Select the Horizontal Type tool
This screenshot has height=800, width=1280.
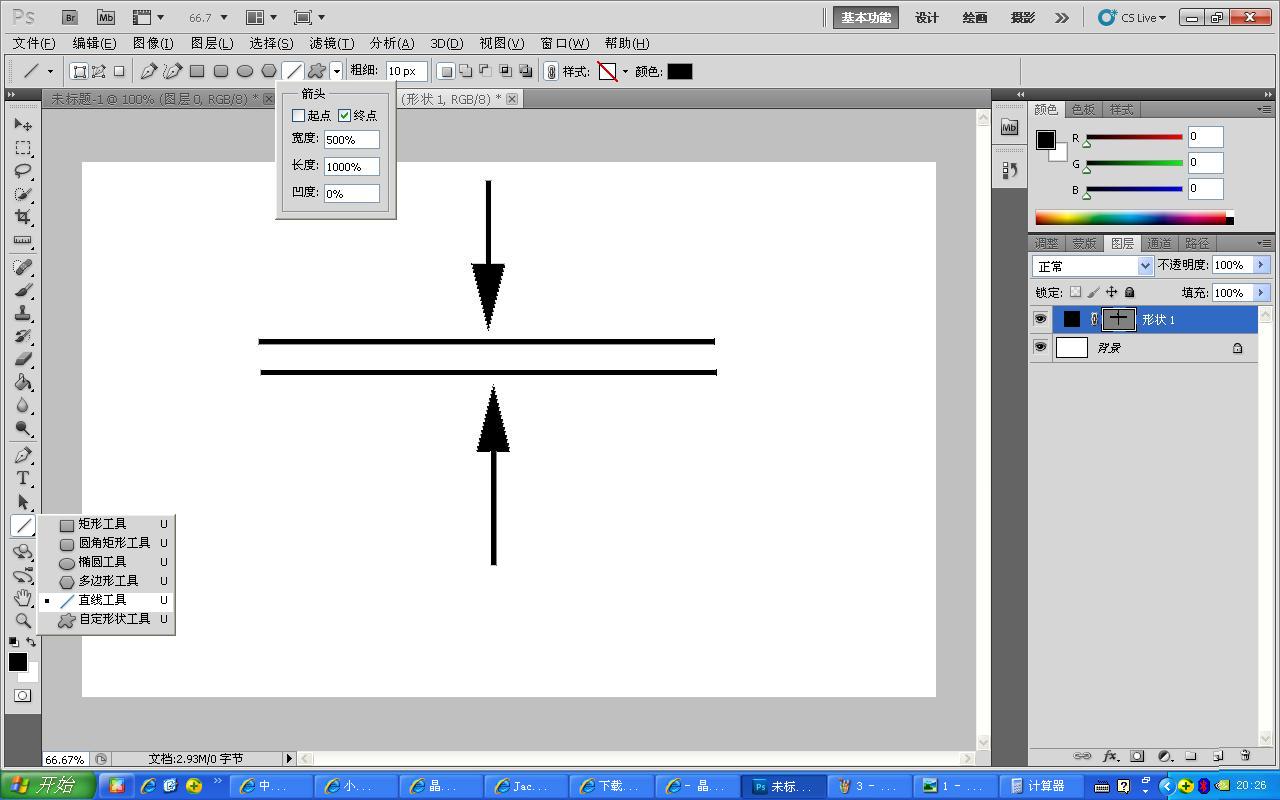click(23, 478)
